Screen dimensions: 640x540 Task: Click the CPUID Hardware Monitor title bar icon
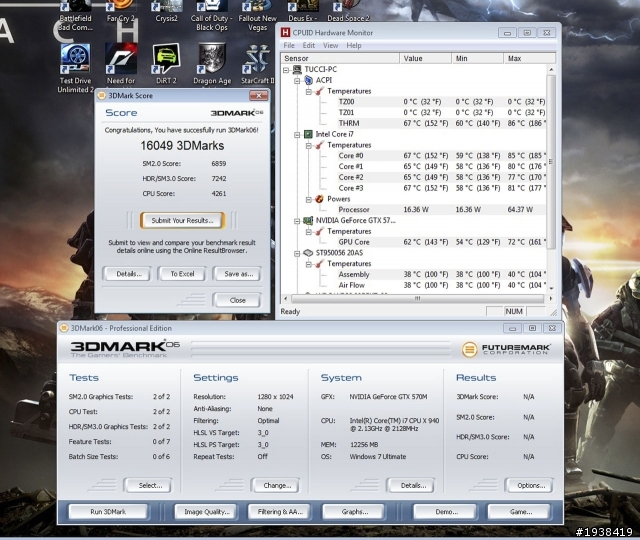[285, 32]
